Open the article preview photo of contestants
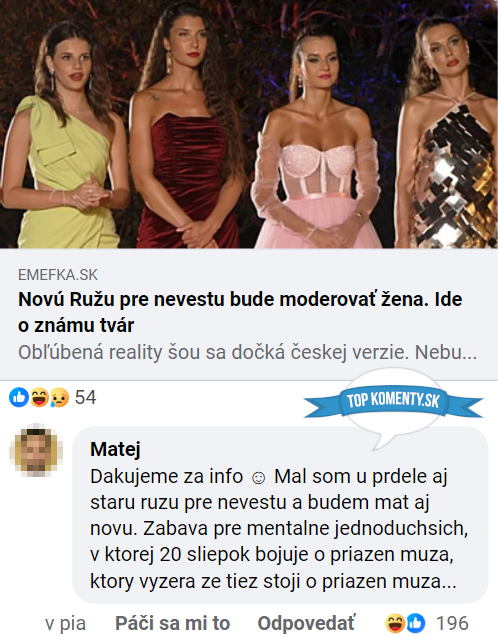The width and height of the screenshot is (498, 637). 249,124
